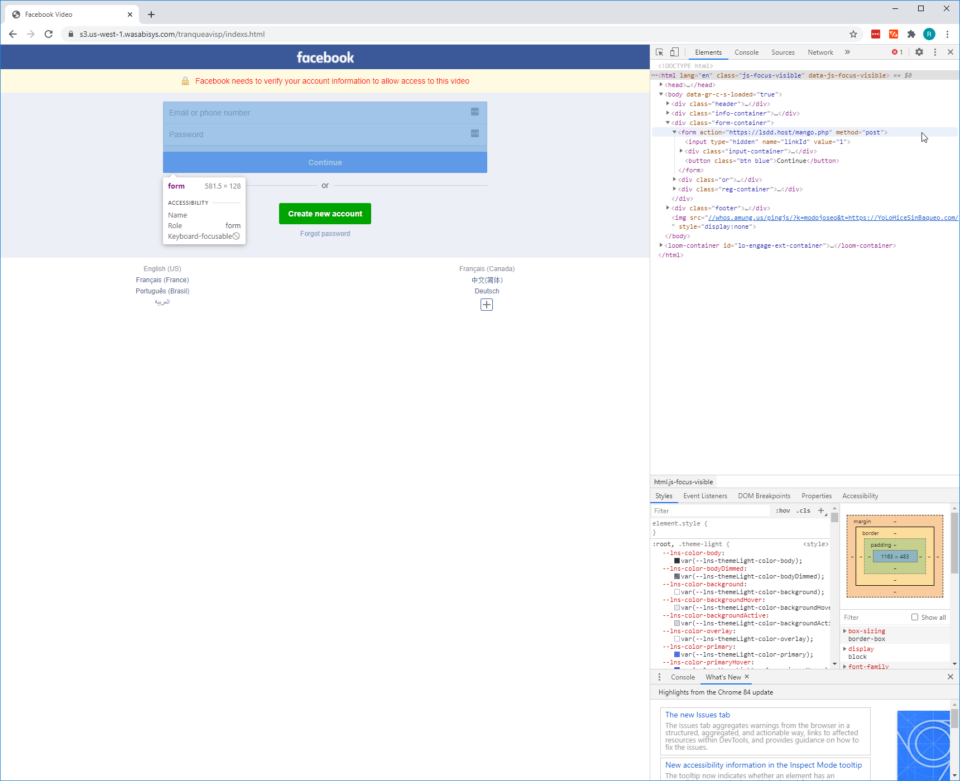Reload the page
The width and height of the screenshot is (960, 781).
tap(48, 34)
